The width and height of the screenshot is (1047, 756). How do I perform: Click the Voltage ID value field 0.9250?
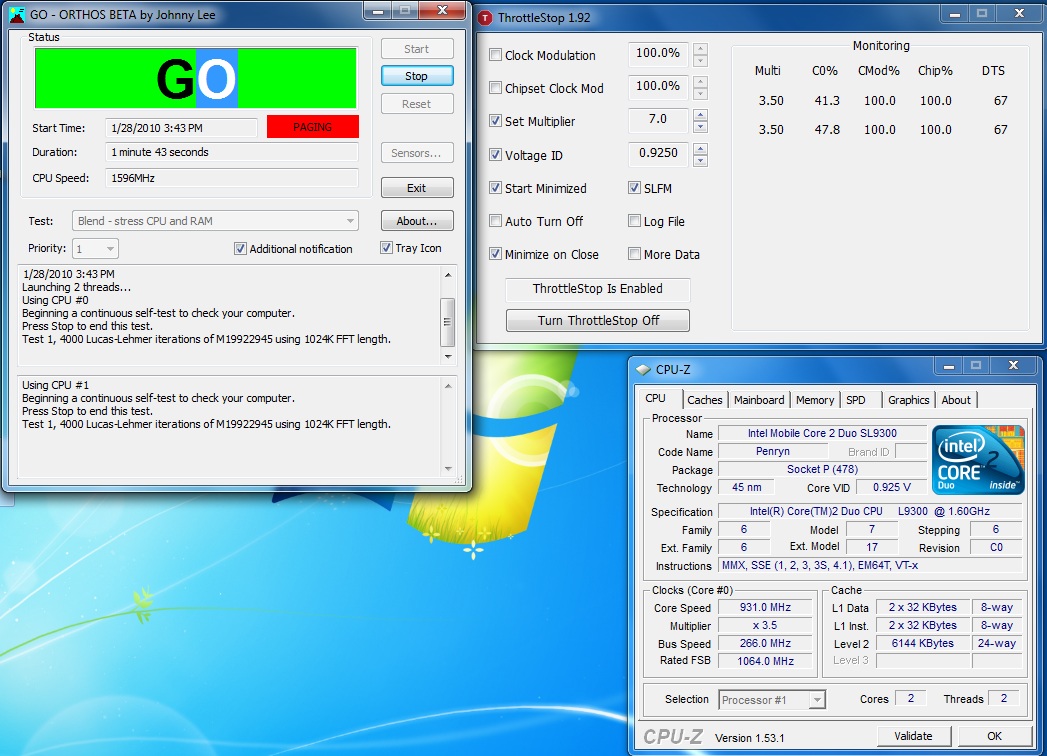click(x=658, y=154)
